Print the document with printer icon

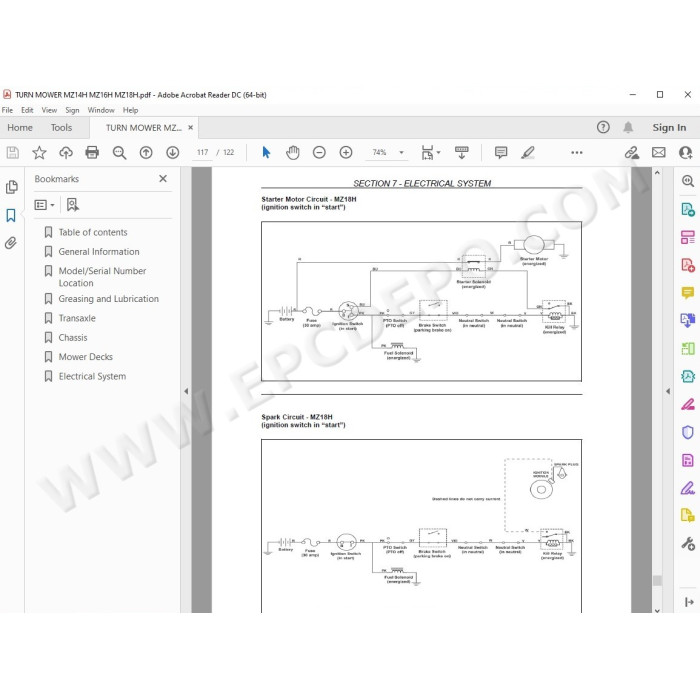[x=92, y=153]
